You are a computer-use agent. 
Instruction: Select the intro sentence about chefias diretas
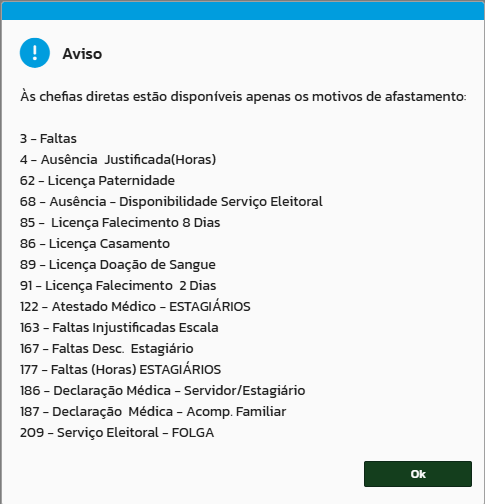coord(243,97)
